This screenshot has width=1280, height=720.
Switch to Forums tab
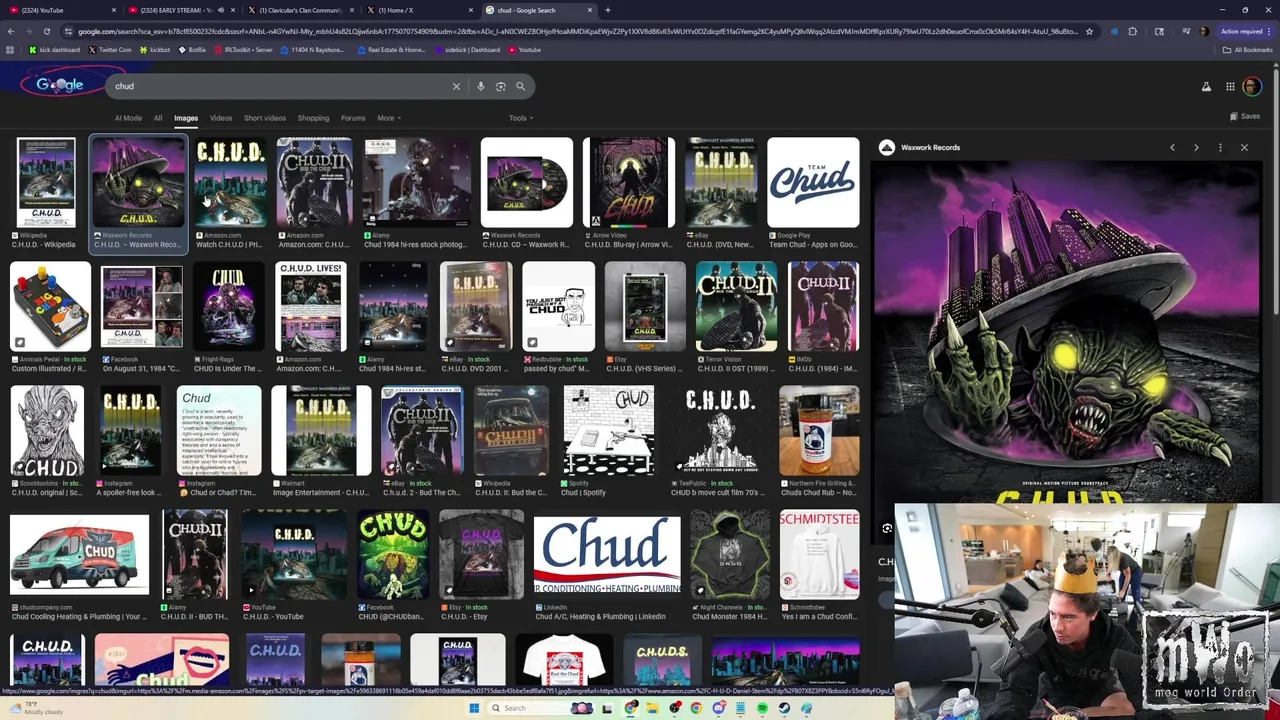click(353, 118)
